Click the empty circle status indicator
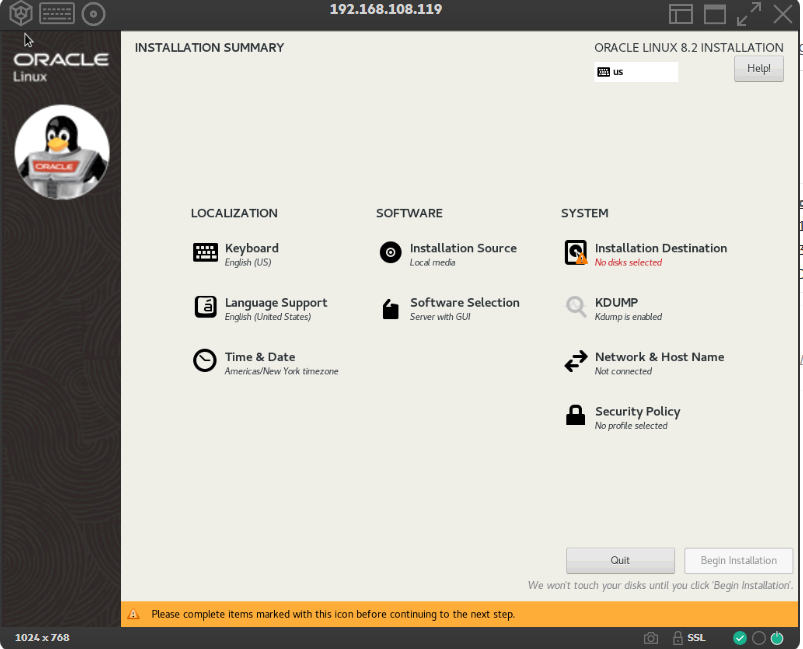The width and height of the screenshot is (803, 649). (759, 638)
